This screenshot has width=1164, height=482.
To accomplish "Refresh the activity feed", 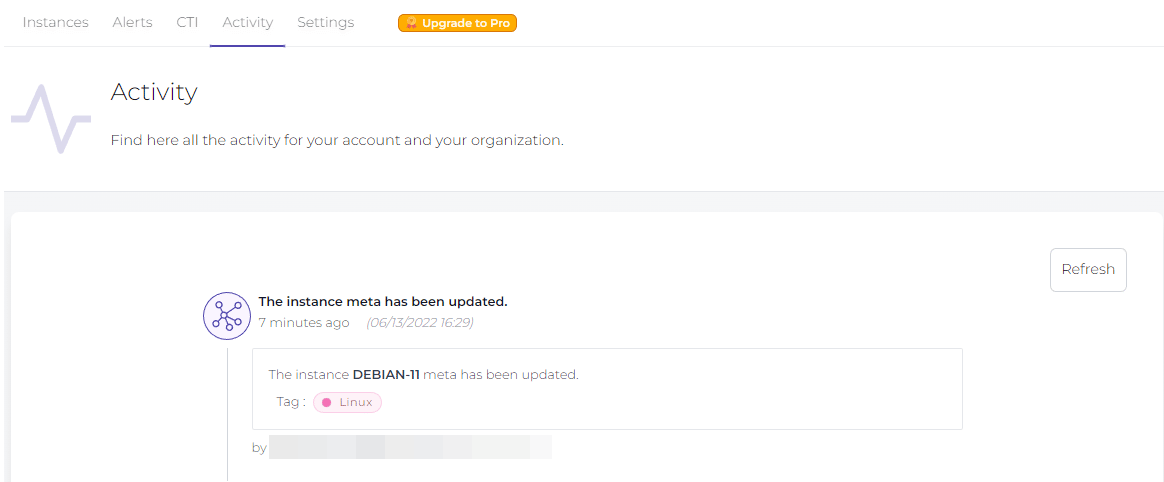I will [x=1087, y=269].
